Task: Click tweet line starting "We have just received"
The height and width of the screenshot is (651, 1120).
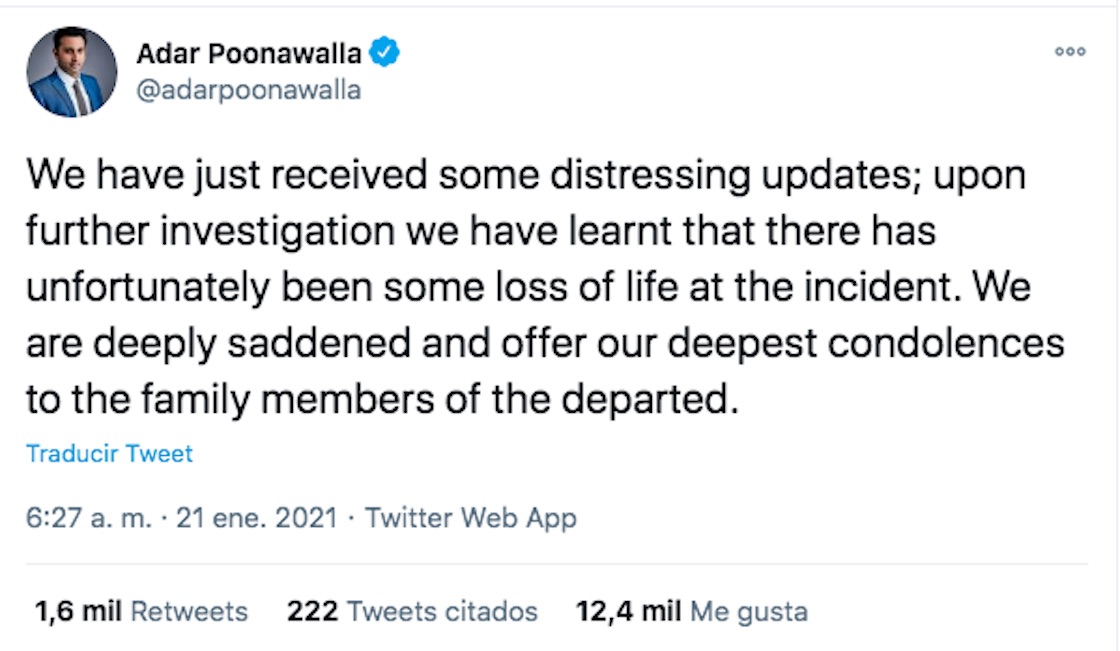Action: tap(525, 177)
